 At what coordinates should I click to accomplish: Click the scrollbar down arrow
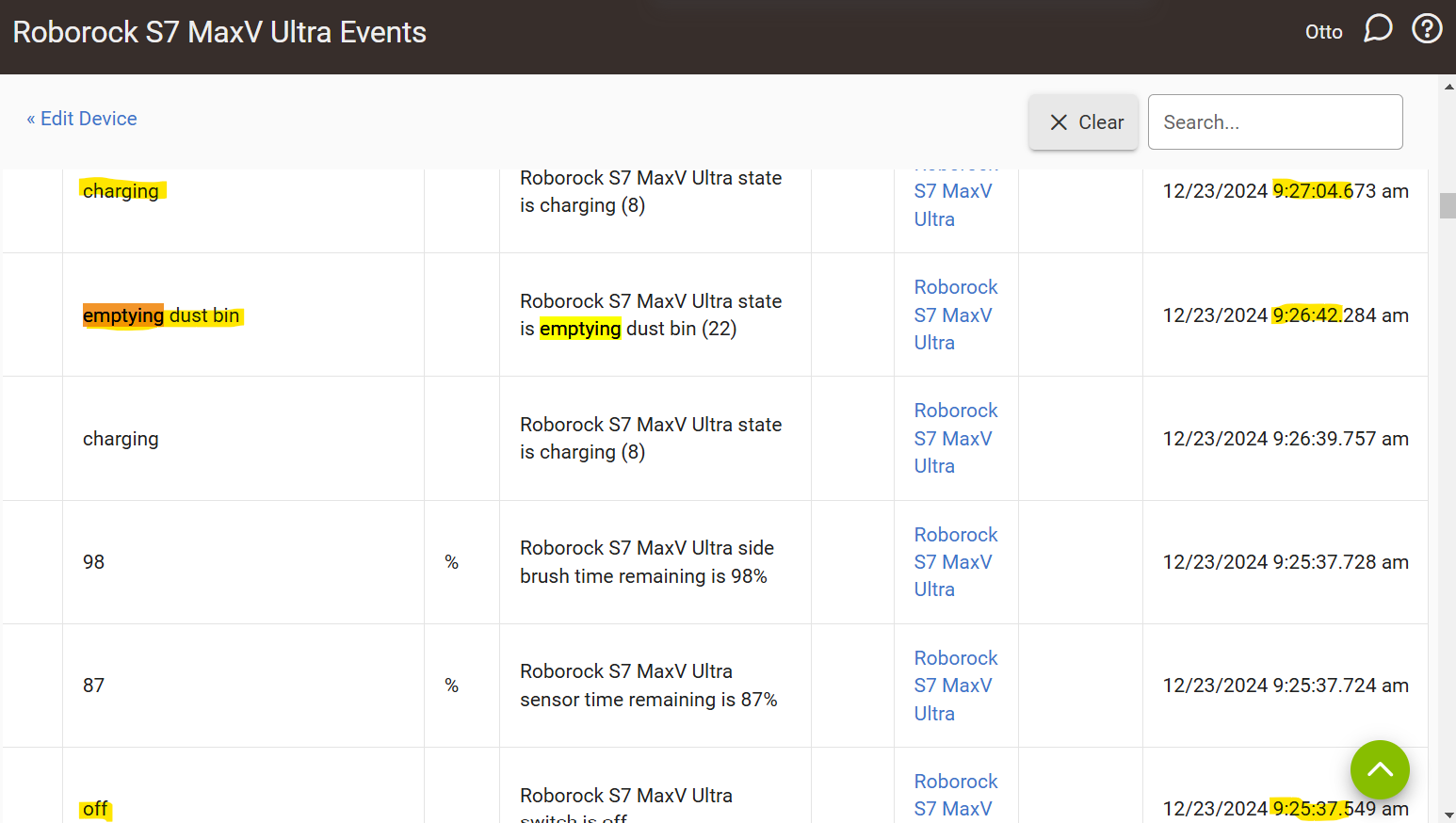pyautogui.click(x=1448, y=815)
